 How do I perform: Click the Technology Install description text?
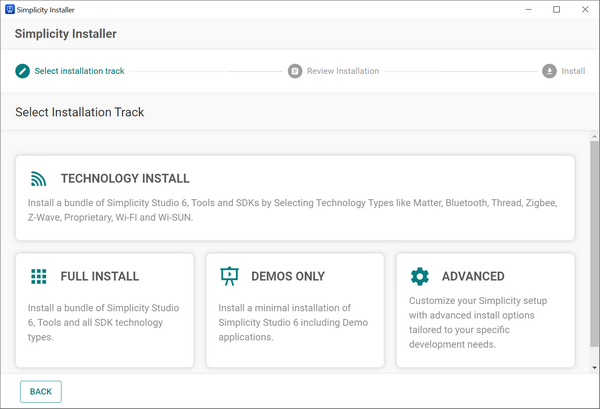click(x=292, y=209)
